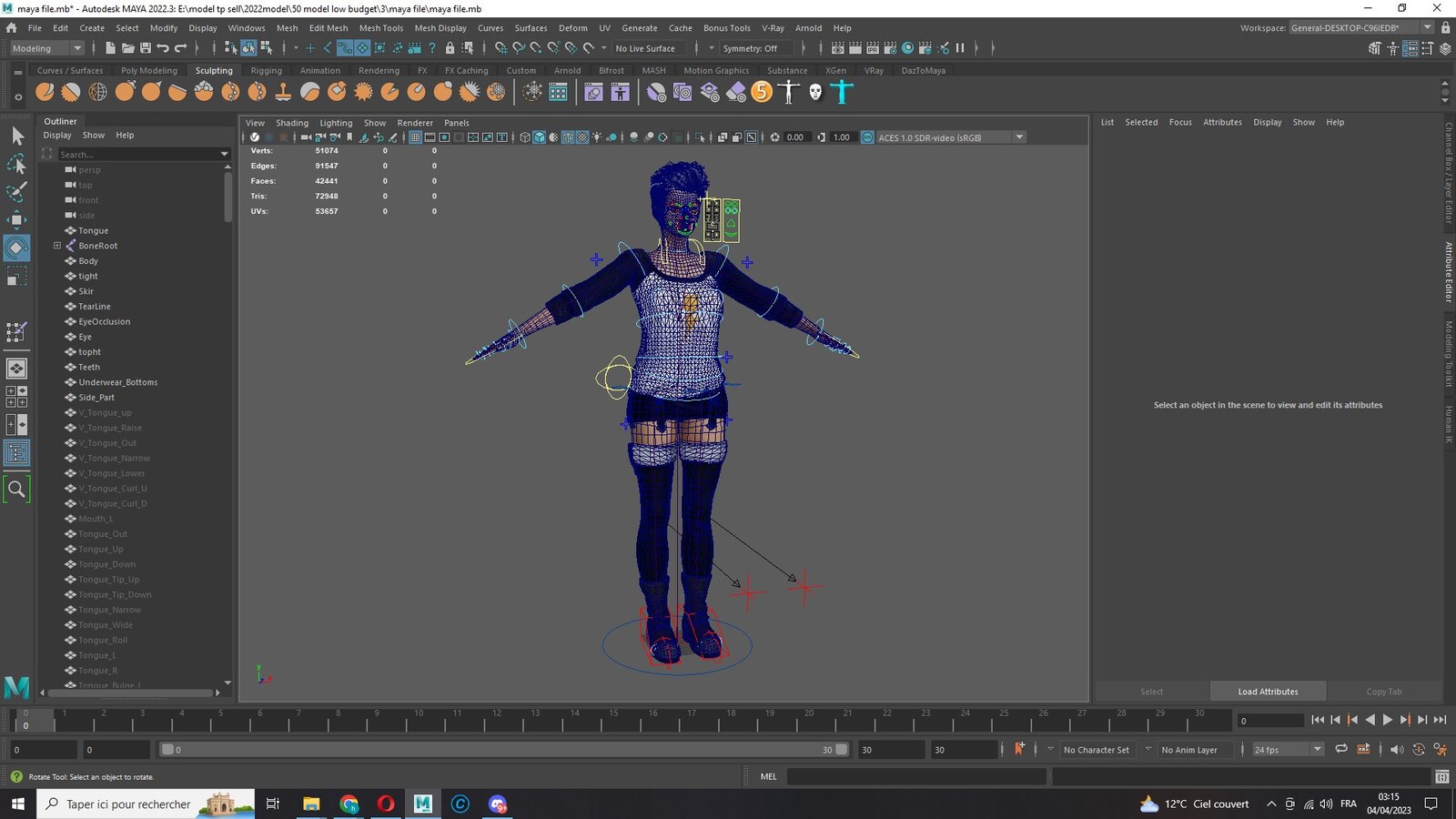The image size is (1456, 819).
Task: Click the MEL command line input
Action: (916, 776)
